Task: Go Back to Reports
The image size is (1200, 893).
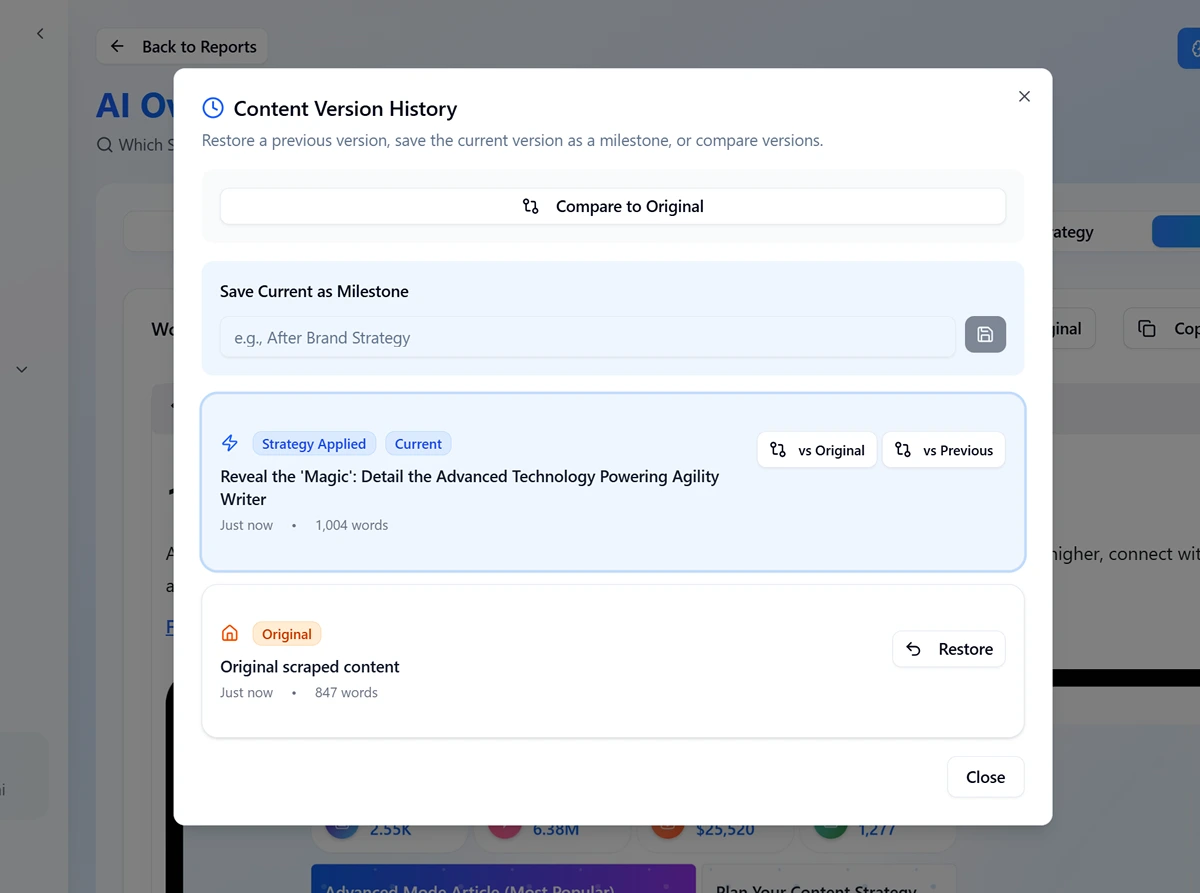Action: point(182,46)
